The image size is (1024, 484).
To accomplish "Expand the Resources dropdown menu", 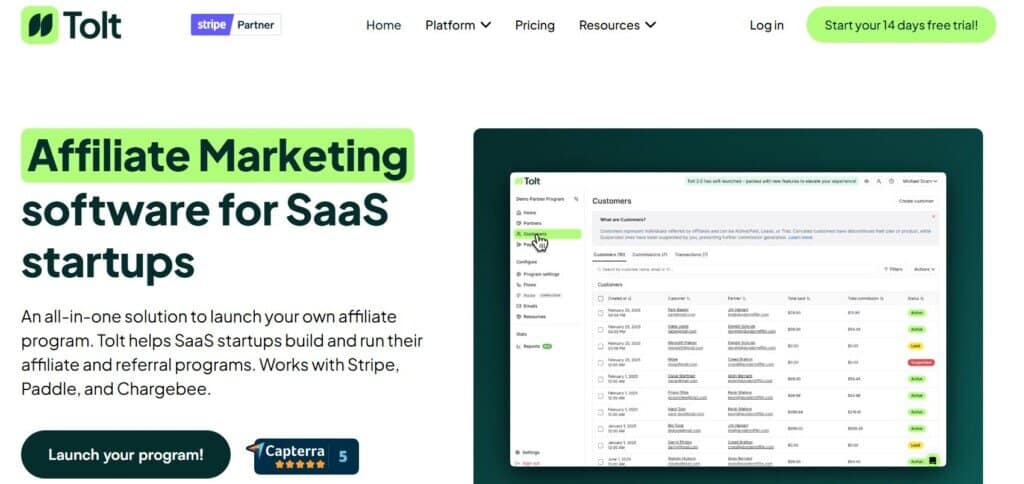I will [x=617, y=25].
